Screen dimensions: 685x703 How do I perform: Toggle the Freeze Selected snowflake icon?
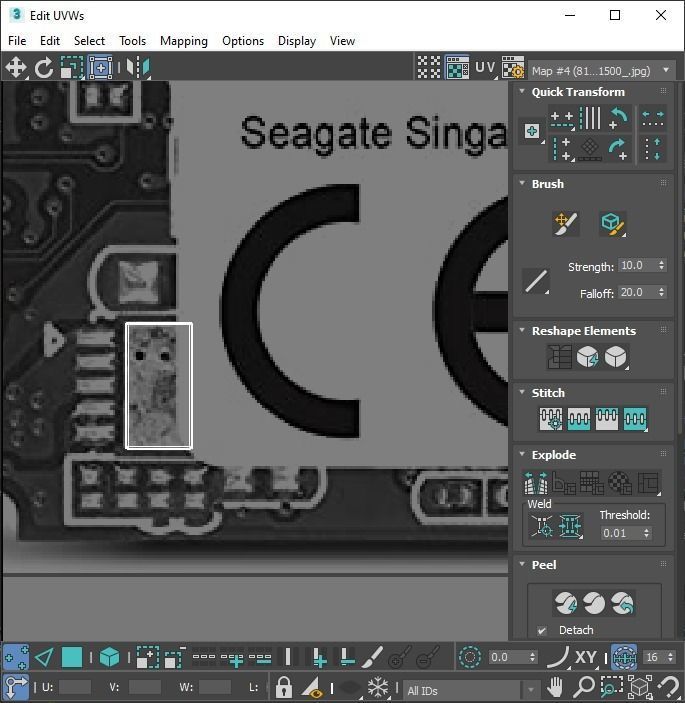coord(378,687)
